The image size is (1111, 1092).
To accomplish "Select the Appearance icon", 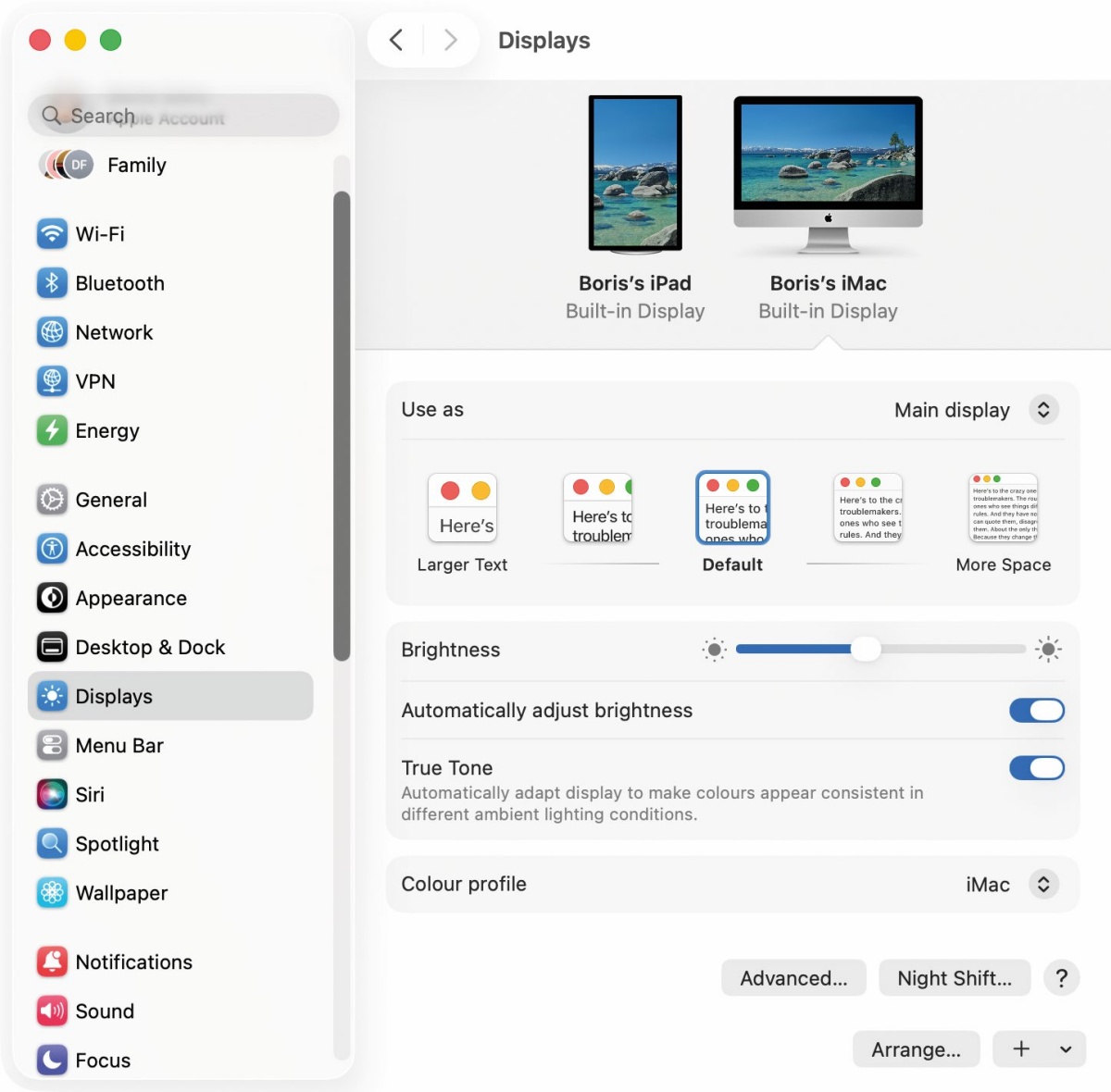I will point(52,597).
